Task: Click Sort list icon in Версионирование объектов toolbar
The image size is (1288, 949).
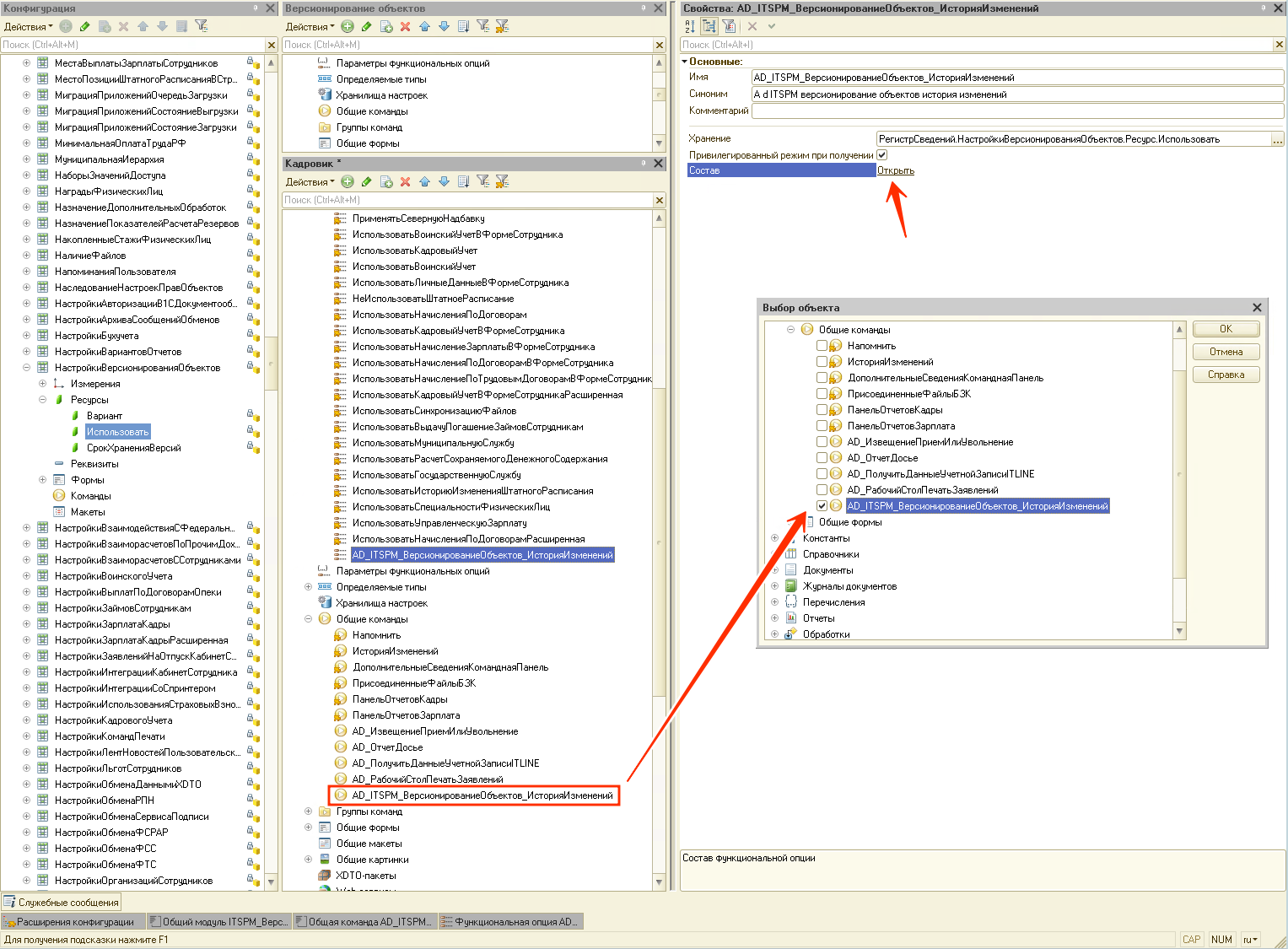Action: [463, 26]
